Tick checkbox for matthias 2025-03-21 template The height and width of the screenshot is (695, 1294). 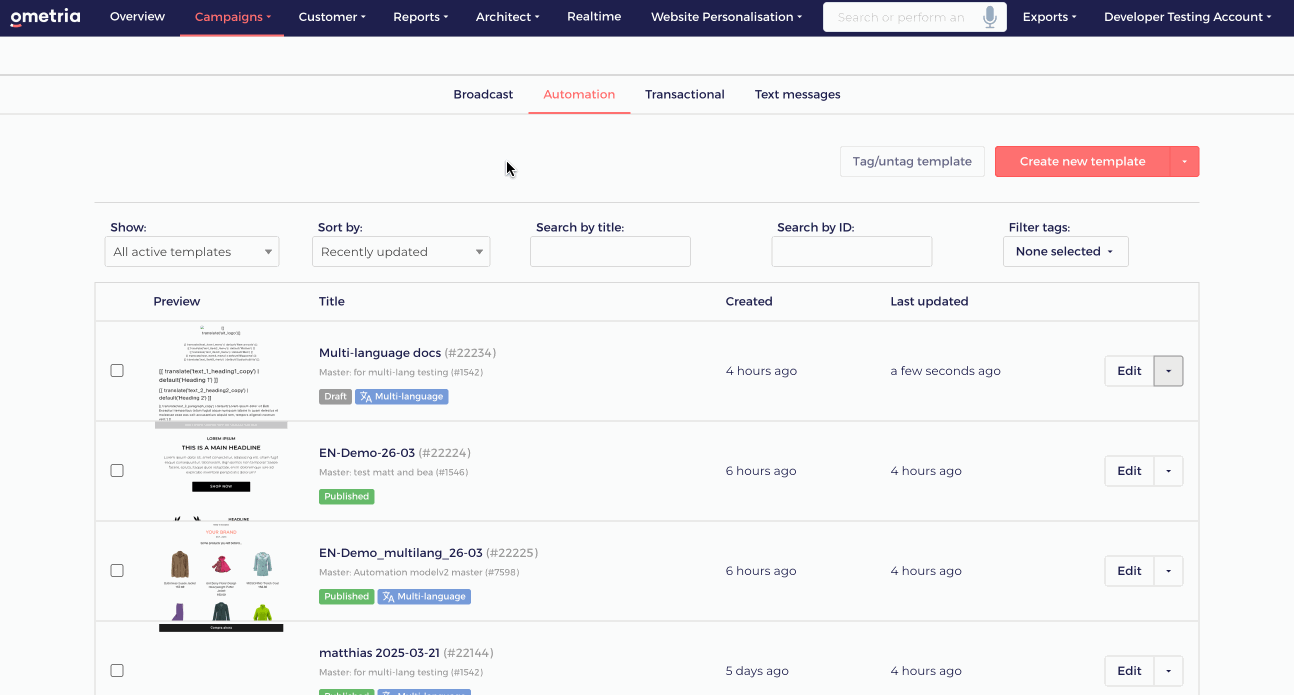[117, 670]
